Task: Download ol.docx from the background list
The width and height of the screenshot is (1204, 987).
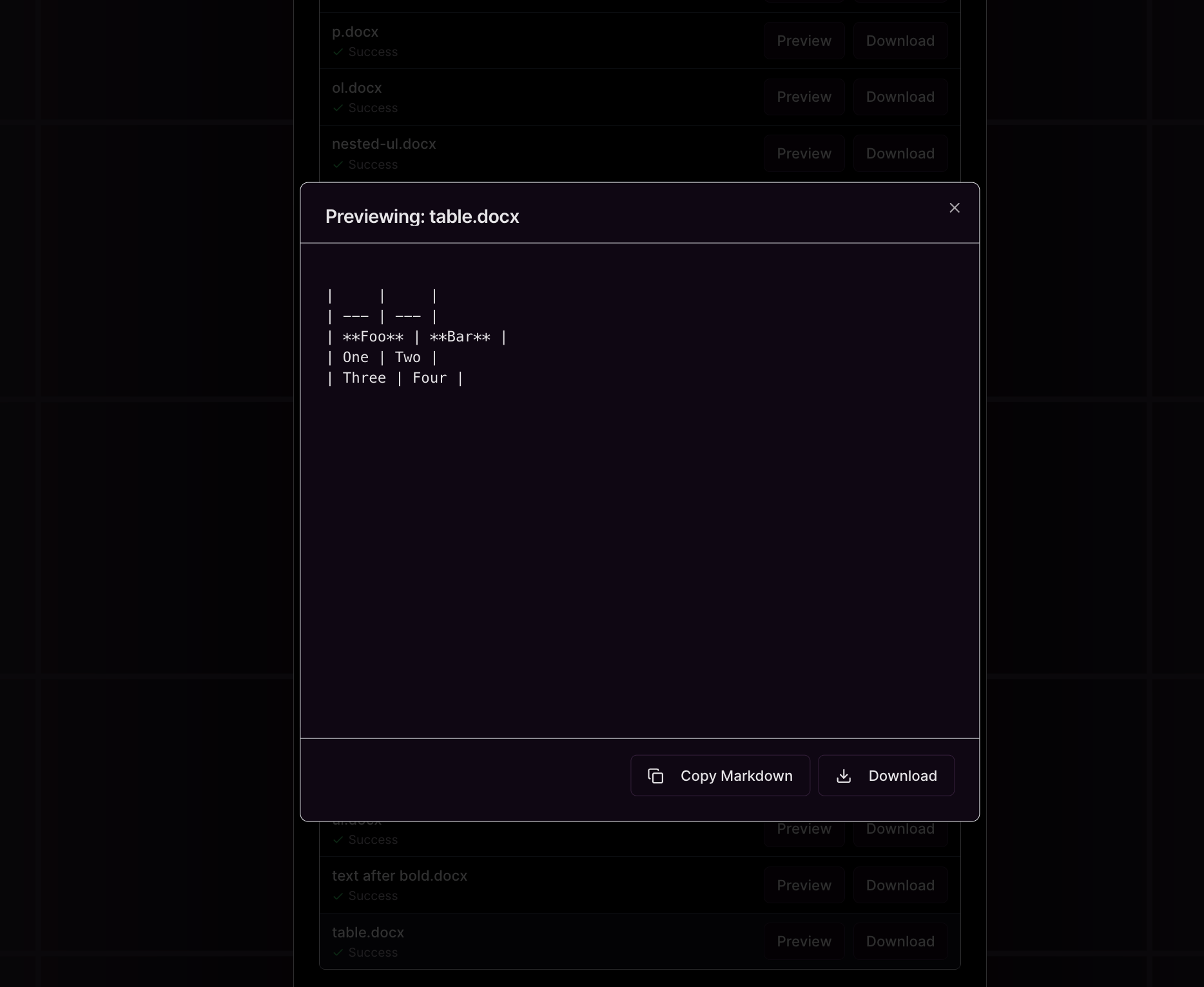Action: pos(900,97)
